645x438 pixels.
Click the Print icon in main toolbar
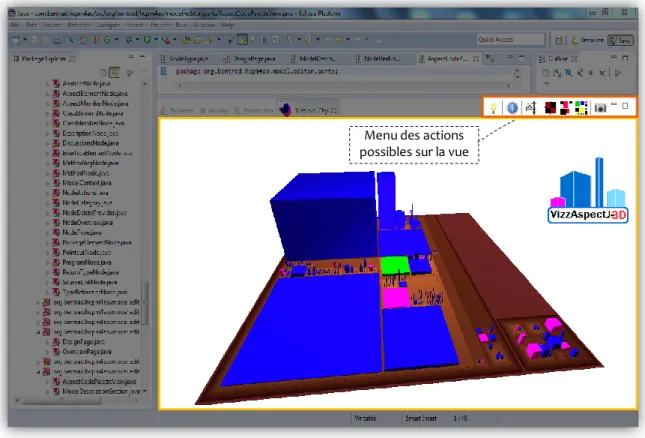point(57,40)
